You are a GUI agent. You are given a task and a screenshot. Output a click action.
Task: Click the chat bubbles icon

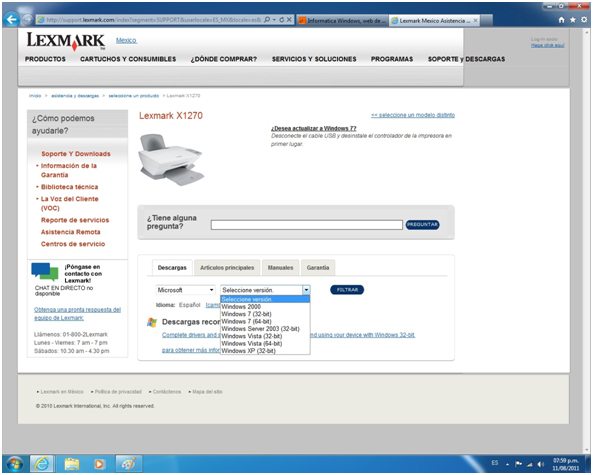[x=45, y=272]
